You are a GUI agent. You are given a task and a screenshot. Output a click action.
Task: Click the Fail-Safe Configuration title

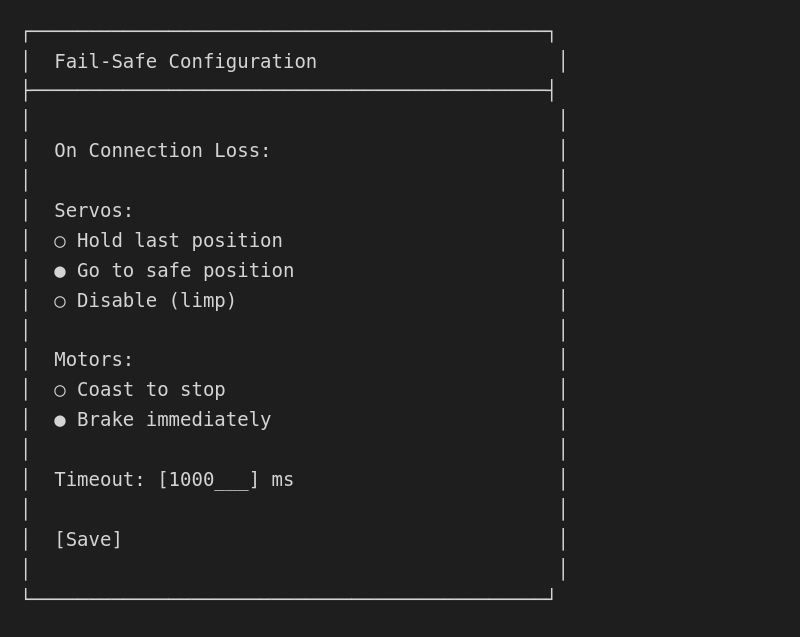(185, 61)
